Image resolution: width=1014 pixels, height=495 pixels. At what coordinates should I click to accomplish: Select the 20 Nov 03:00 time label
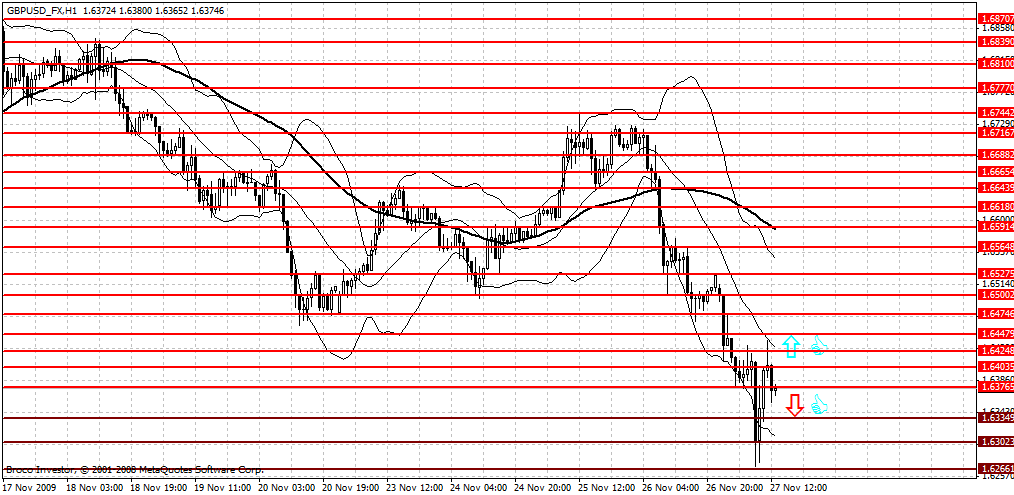tap(287, 487)
